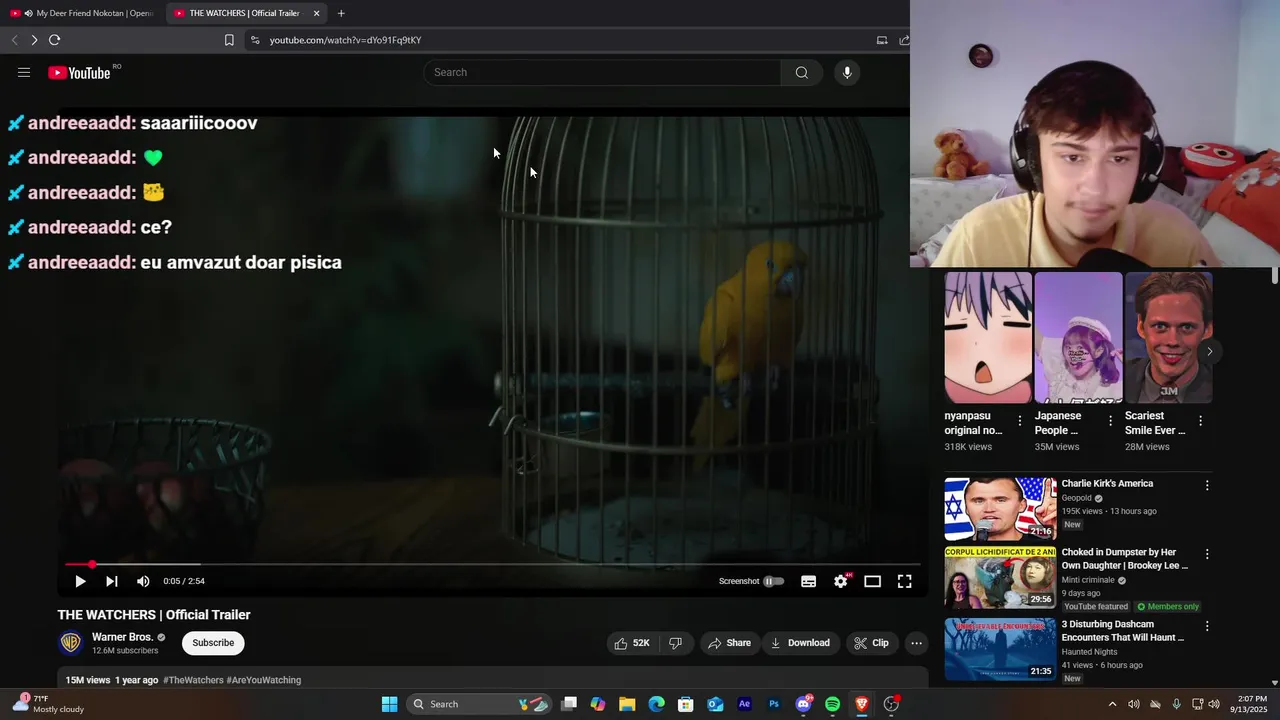Open options for Japanese People short
Viewport: 1280px width, 720px height.
pyautogui.click(x=1110, y=421)
